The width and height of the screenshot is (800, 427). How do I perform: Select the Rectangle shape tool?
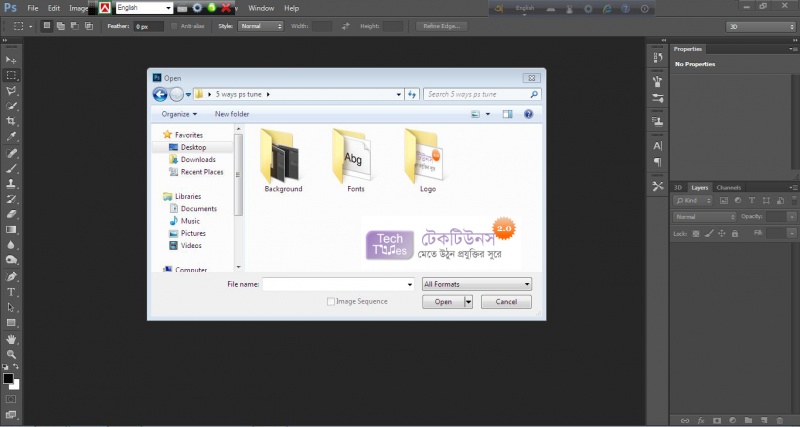[x=11, y=323]
